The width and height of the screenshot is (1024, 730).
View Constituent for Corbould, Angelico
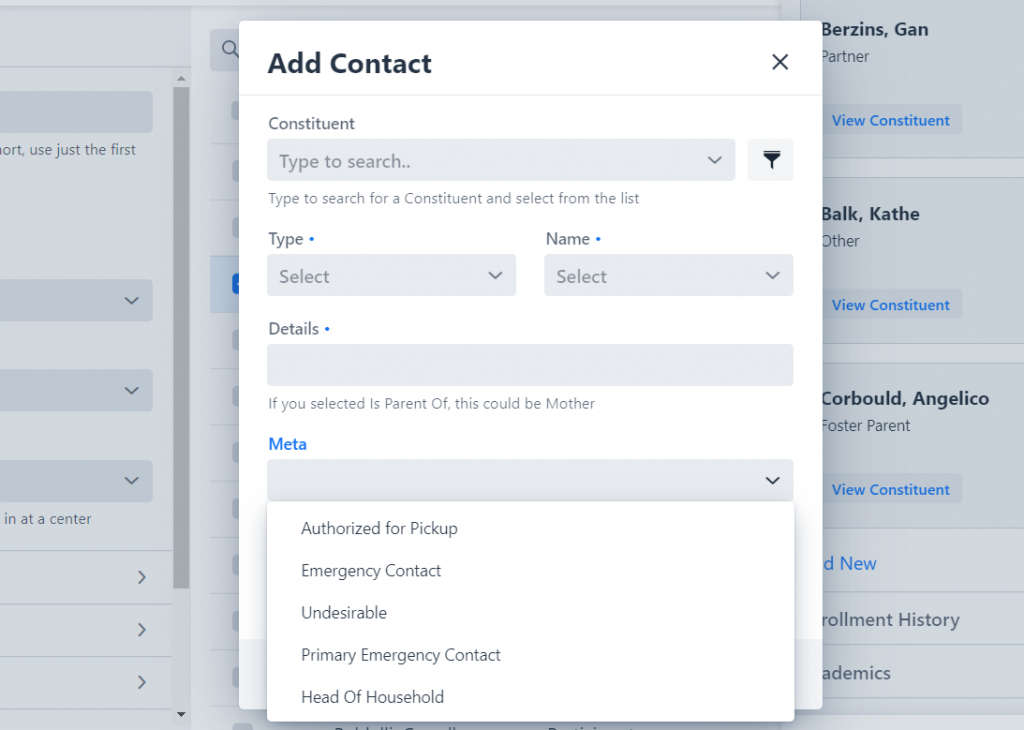coord(890,489)
